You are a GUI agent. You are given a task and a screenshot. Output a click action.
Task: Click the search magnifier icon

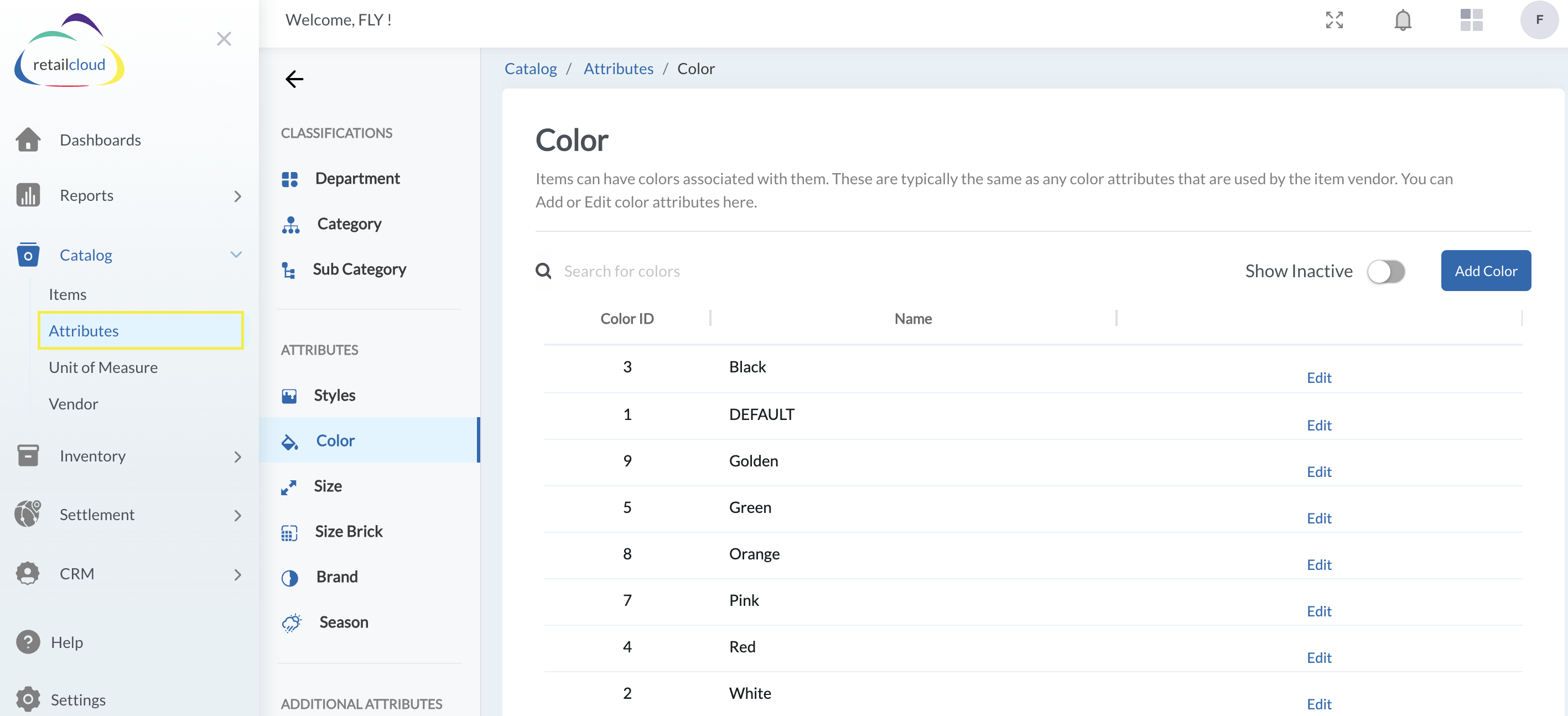pyautogui.click(x=543, y=271)
